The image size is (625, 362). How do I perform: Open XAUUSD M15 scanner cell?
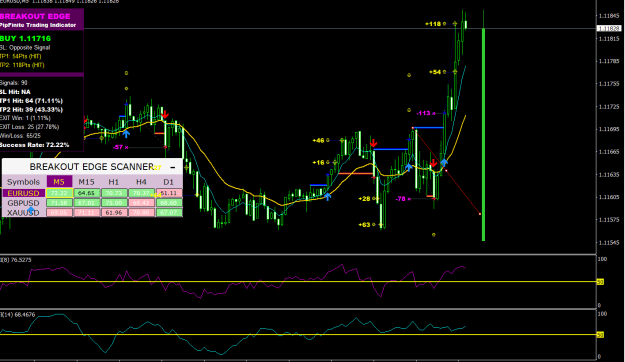86,212
